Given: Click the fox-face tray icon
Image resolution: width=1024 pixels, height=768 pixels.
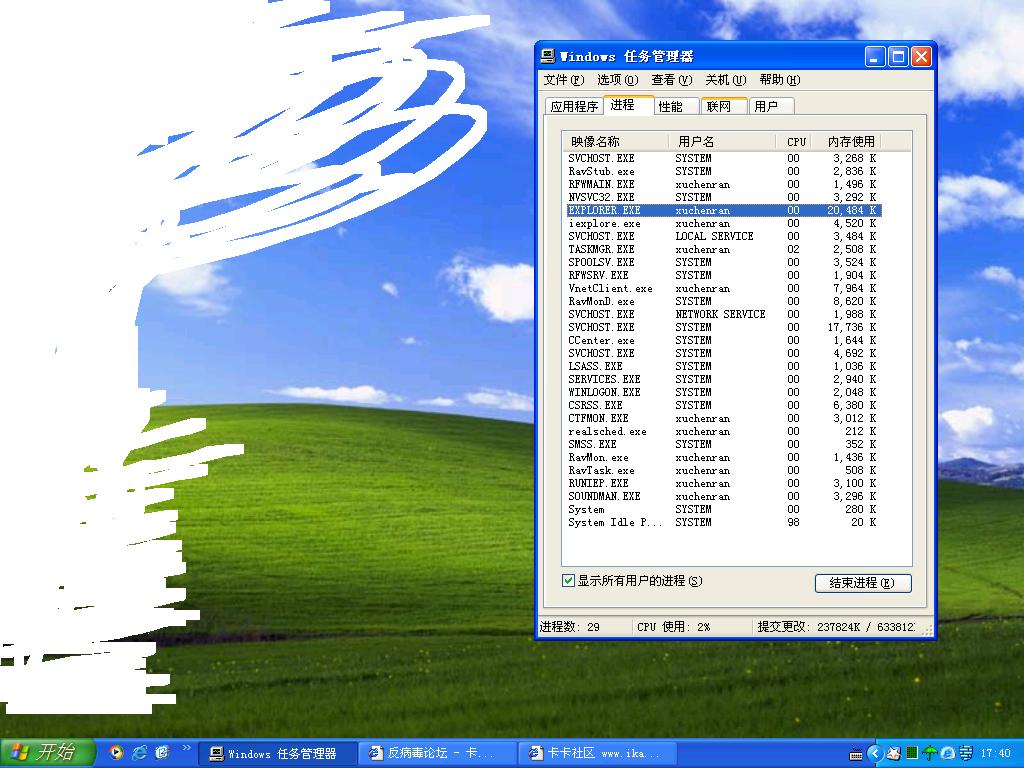Looking at the screenshot, I should (x=893, y=754).
